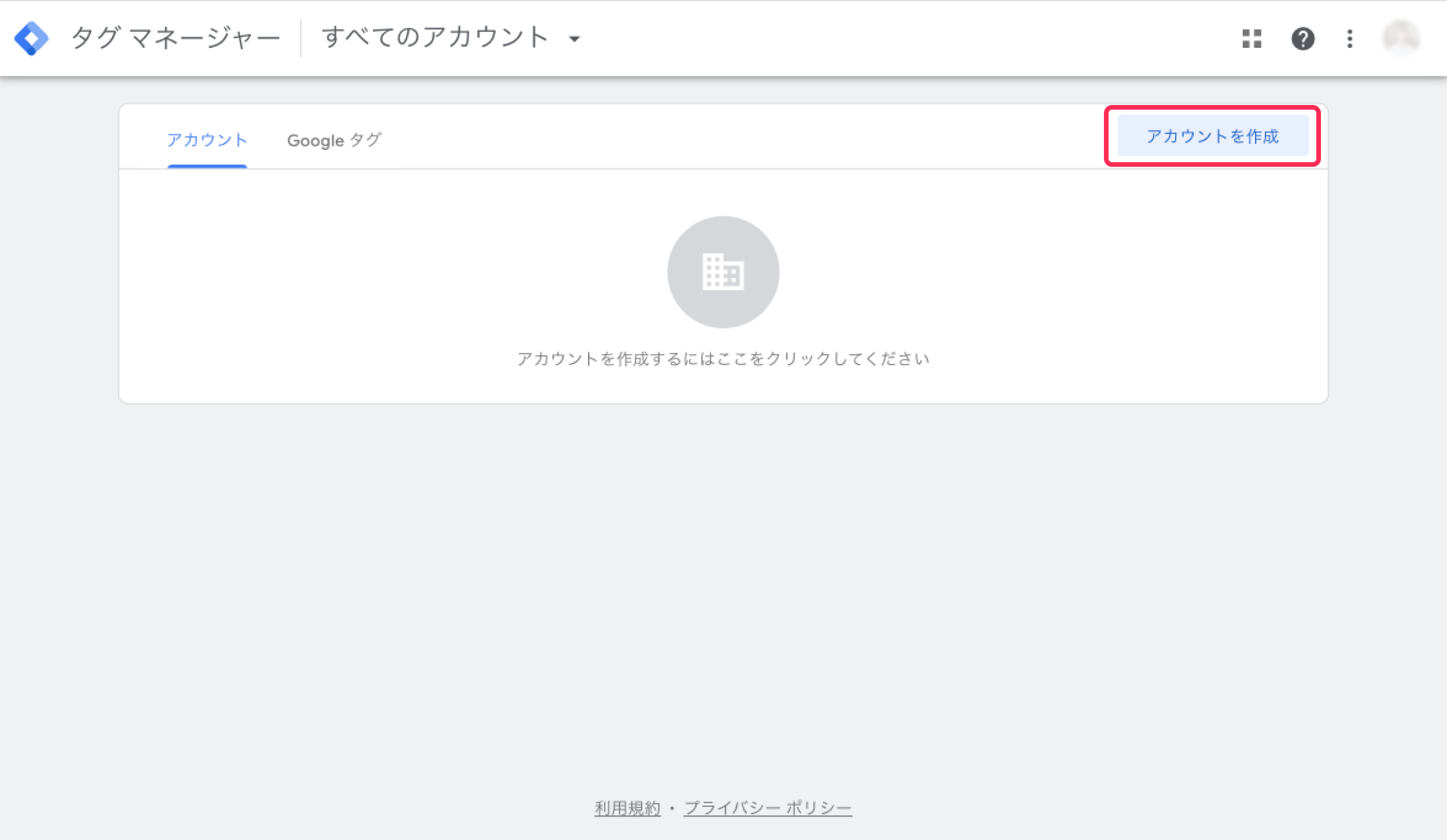This screenshot has width=1447, height=840.
Task: Click the タグ マネージャー title text
Action: click(176, 38)
